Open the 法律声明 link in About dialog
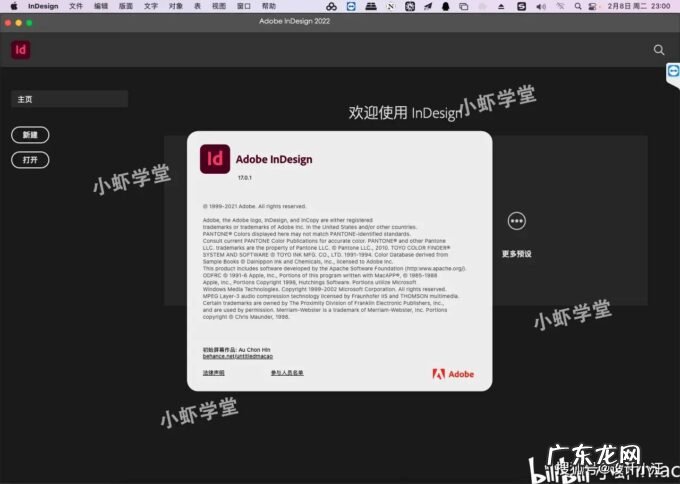The image size is (680, 484). (213, 373)
